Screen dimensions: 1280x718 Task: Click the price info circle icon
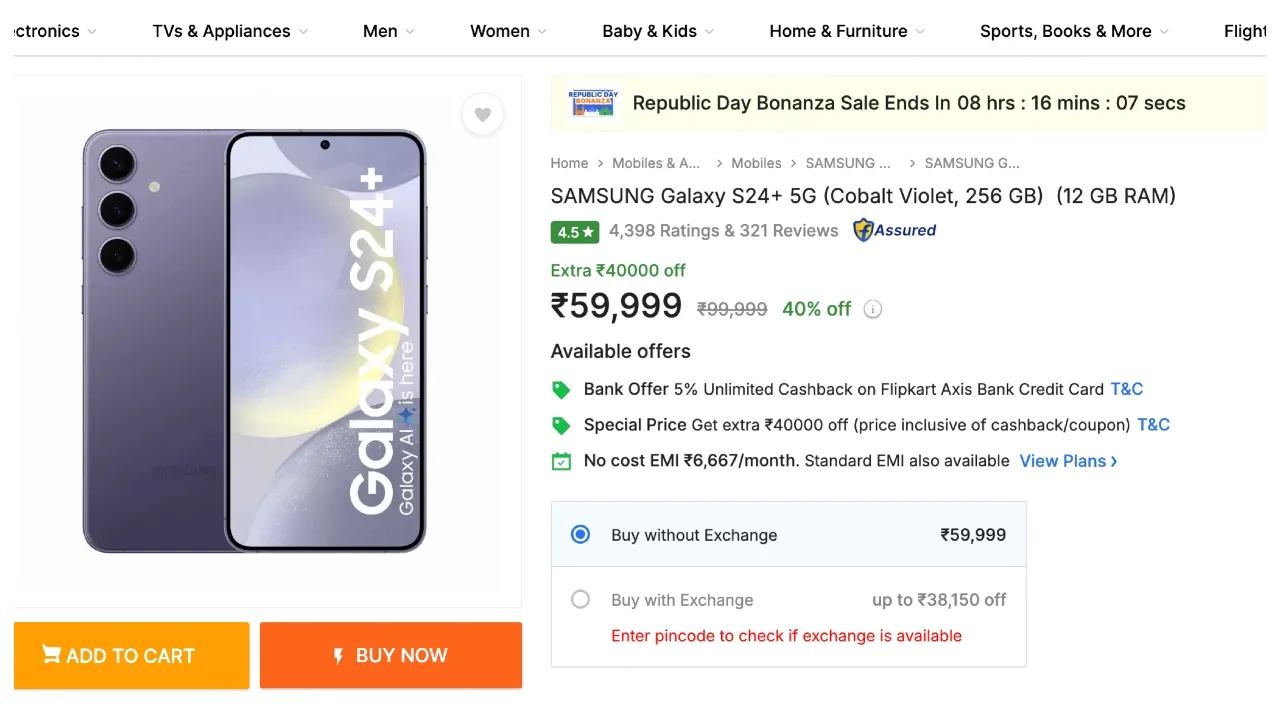tap(873, 309)
